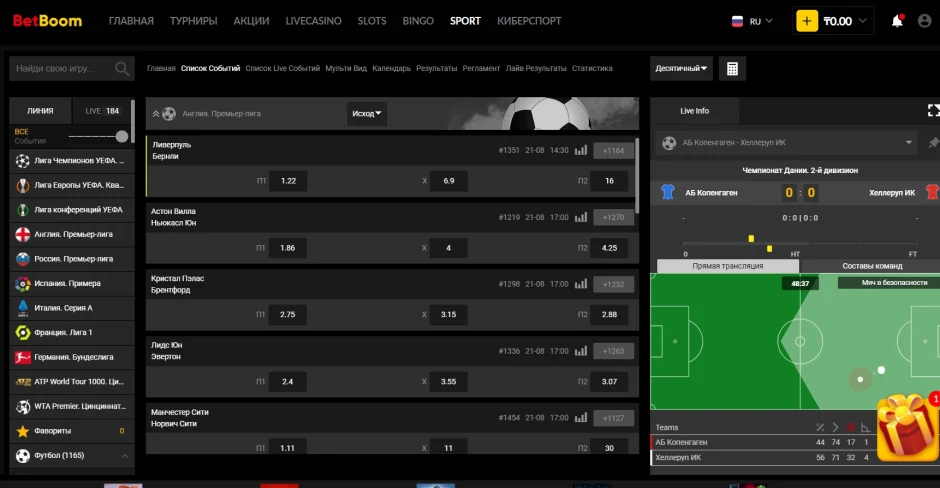Select draw odds 6.9 for Ливерпуль Бернли
This screenshot has height=488, width=940.
tap(448, 180)
